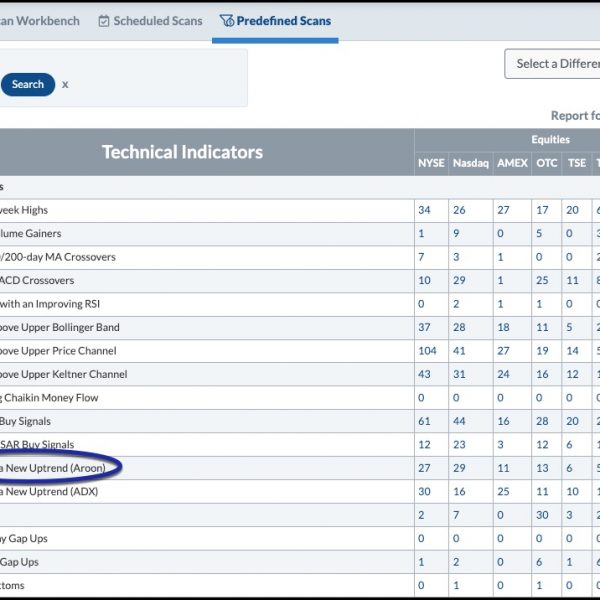Image resolution: width=600 pixels, height=600 pixels.
Task: Open the Scheduled Scans tab
Action: pos(150,21)
